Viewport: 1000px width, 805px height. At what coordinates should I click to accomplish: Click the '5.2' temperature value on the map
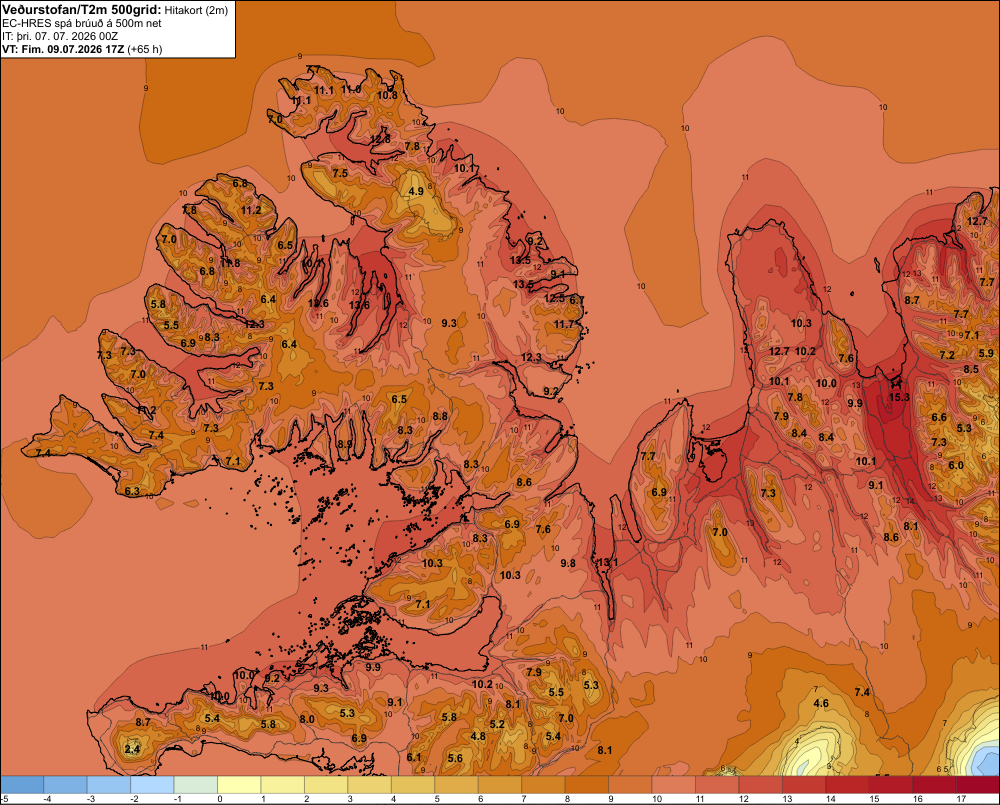(497, 724)
